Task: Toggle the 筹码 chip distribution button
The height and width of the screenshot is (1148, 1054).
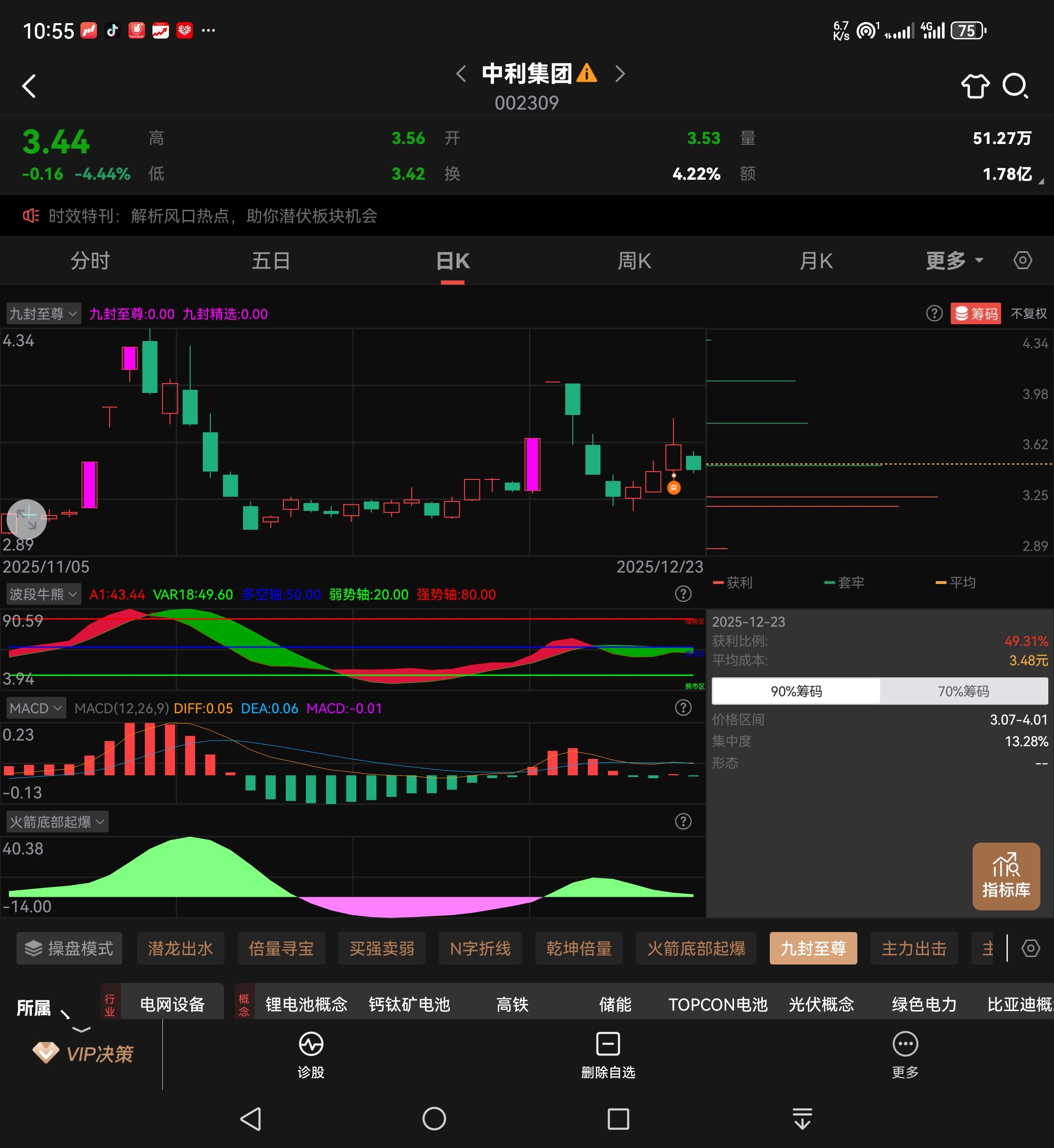Action: [976, 314]
